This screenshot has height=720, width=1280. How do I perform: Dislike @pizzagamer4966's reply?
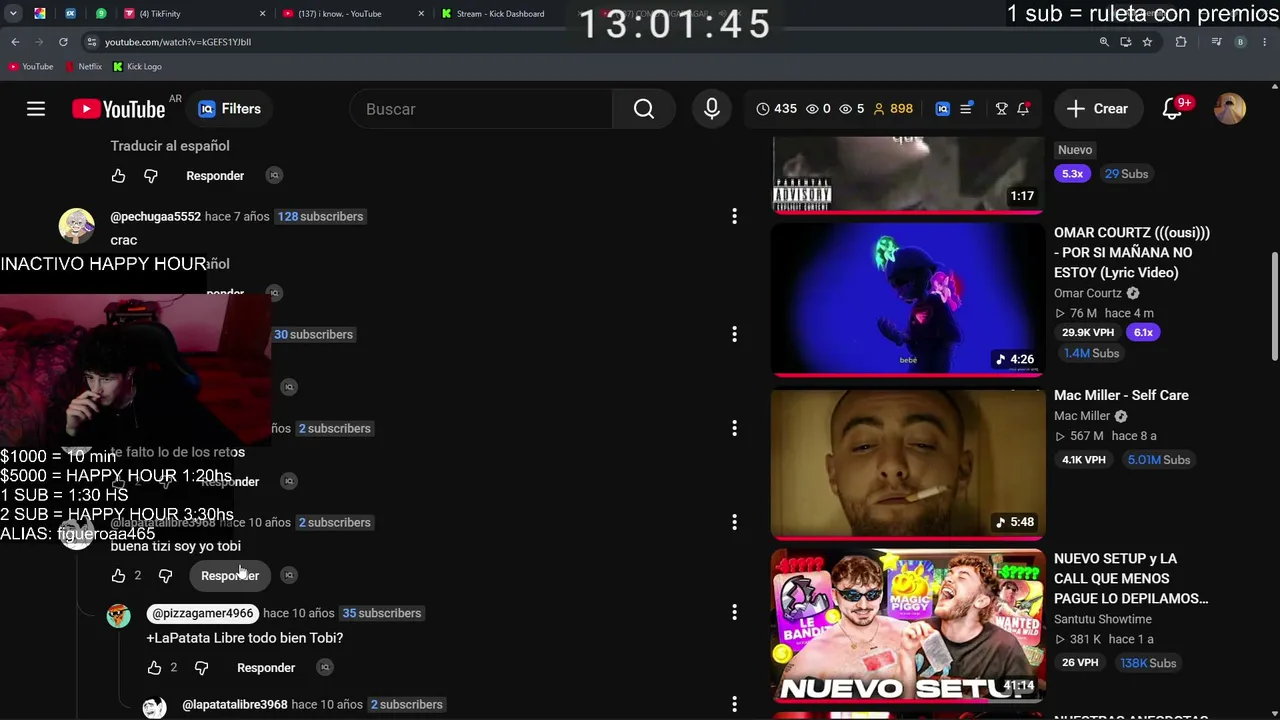point(201,668)
